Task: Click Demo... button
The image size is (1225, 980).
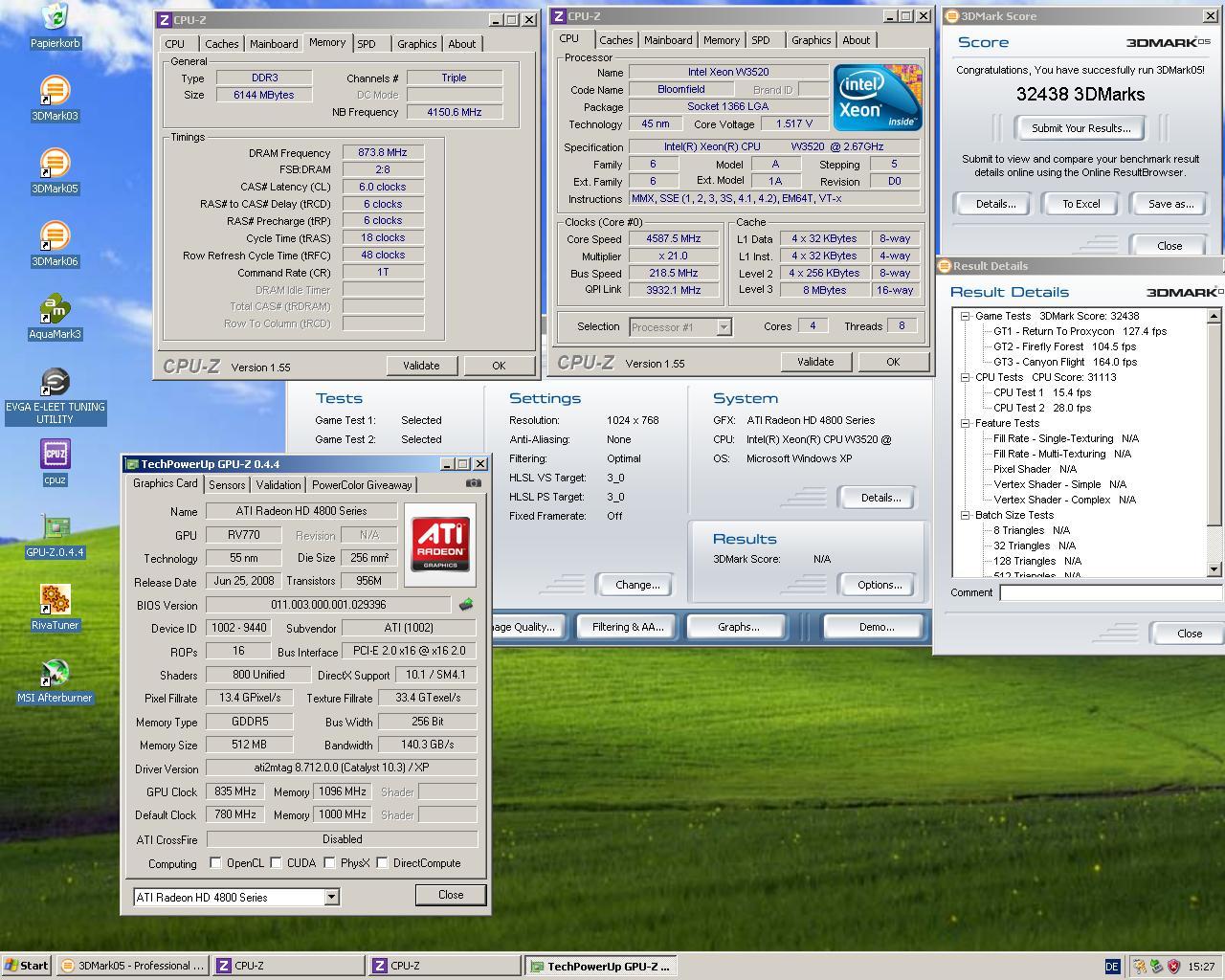Action: pos(876,627)
